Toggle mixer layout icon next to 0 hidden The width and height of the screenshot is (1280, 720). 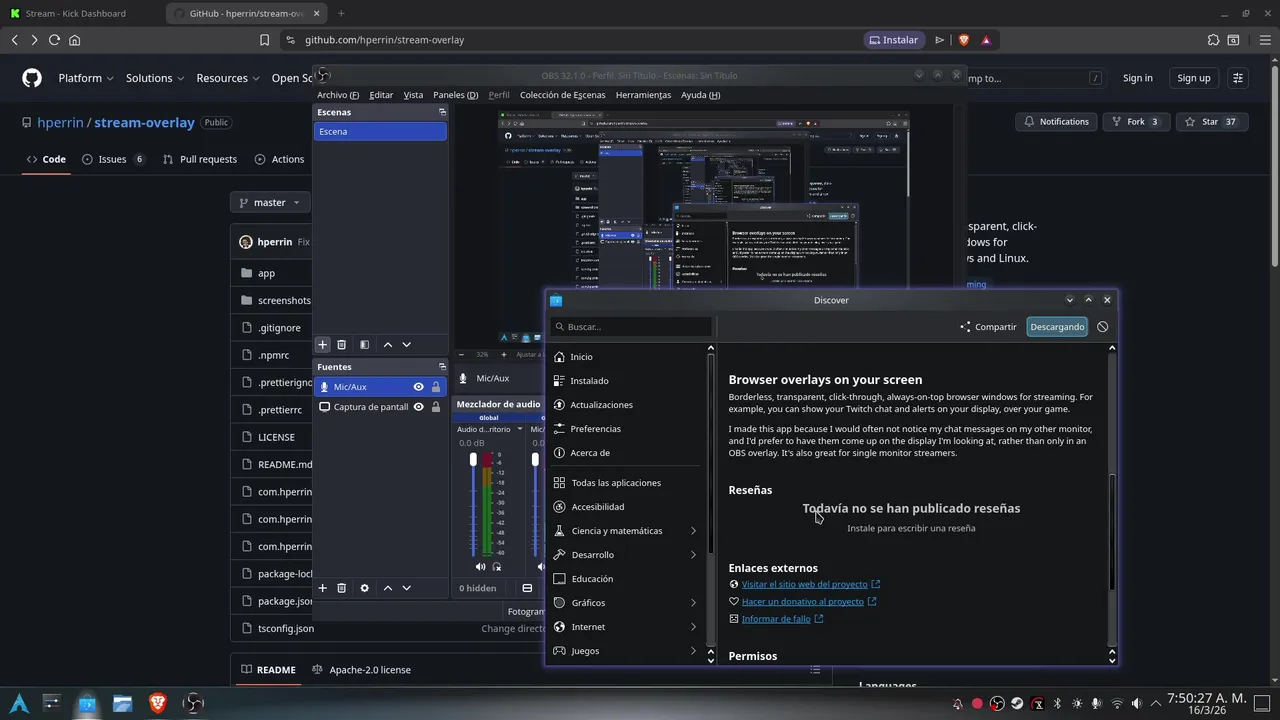527,588
